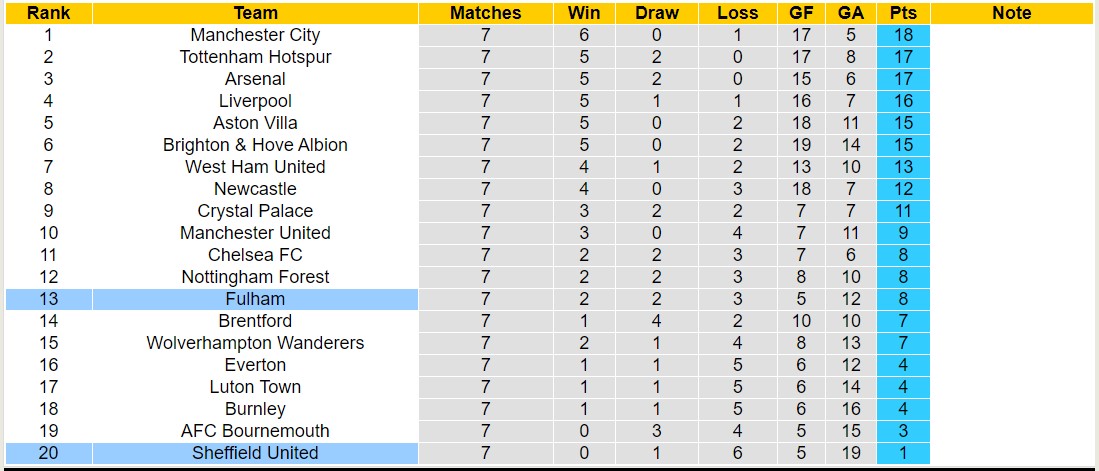Click the highlighted Sheffield United row

pos(255,453)
